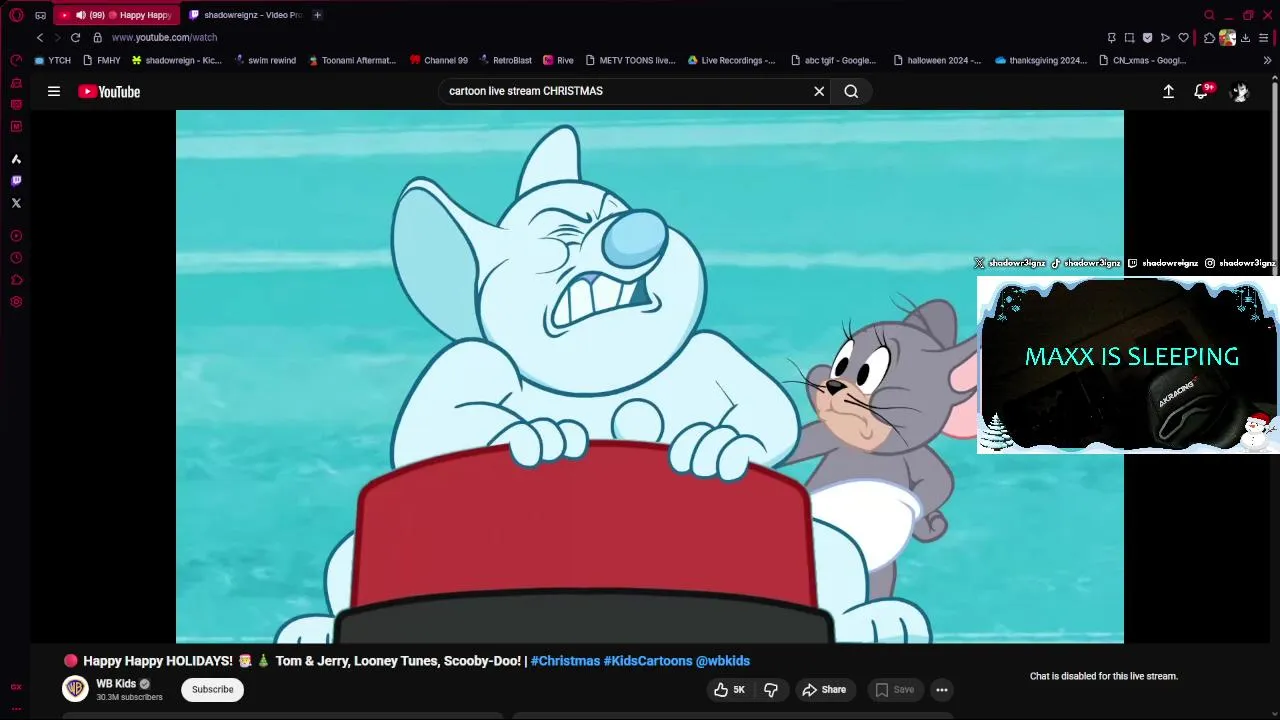Open the YouTube guide hamburger menu
Viewport: 1280px width, 720px height.
[x=54, y=91]
